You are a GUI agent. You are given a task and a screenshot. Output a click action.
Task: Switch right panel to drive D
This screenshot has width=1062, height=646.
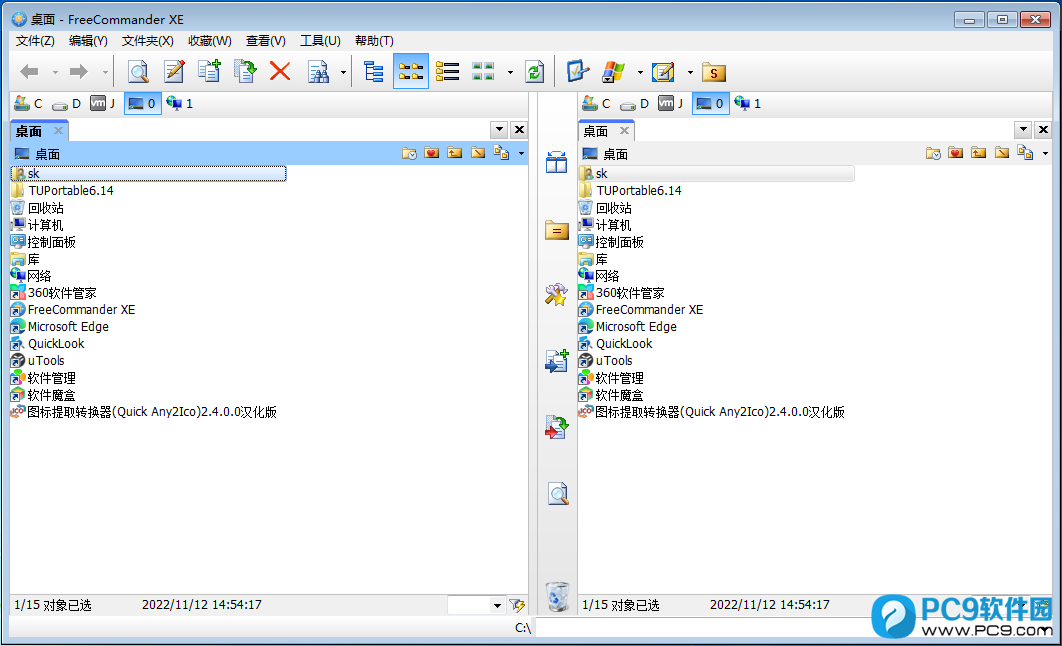[x=634, y=103]
